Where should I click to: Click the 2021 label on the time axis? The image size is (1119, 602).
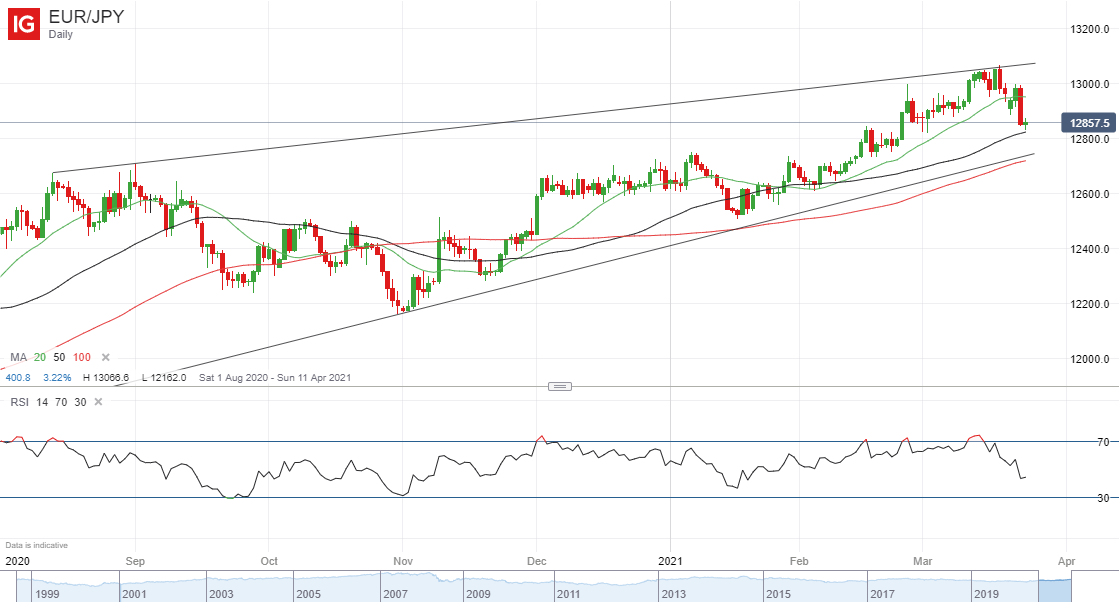[670, 561]
